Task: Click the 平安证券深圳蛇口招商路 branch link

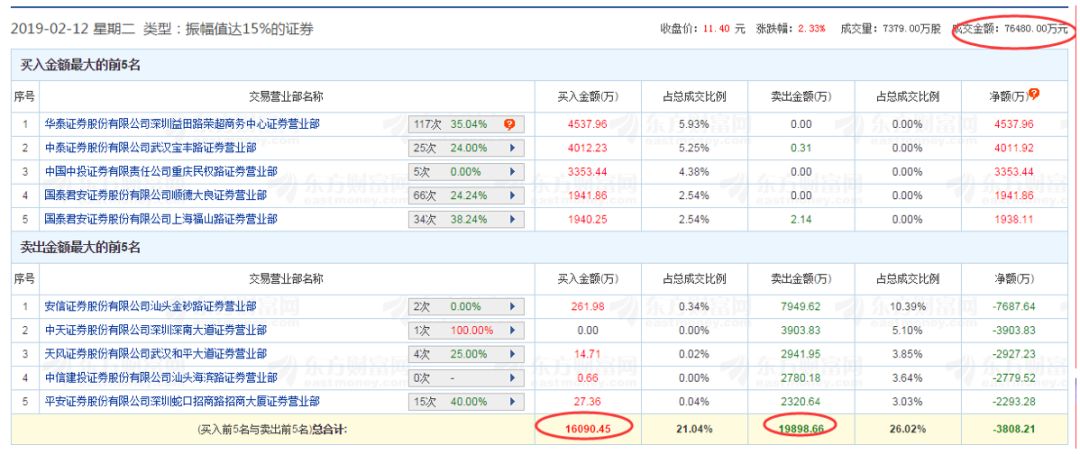Action: (x=180, y=401)
